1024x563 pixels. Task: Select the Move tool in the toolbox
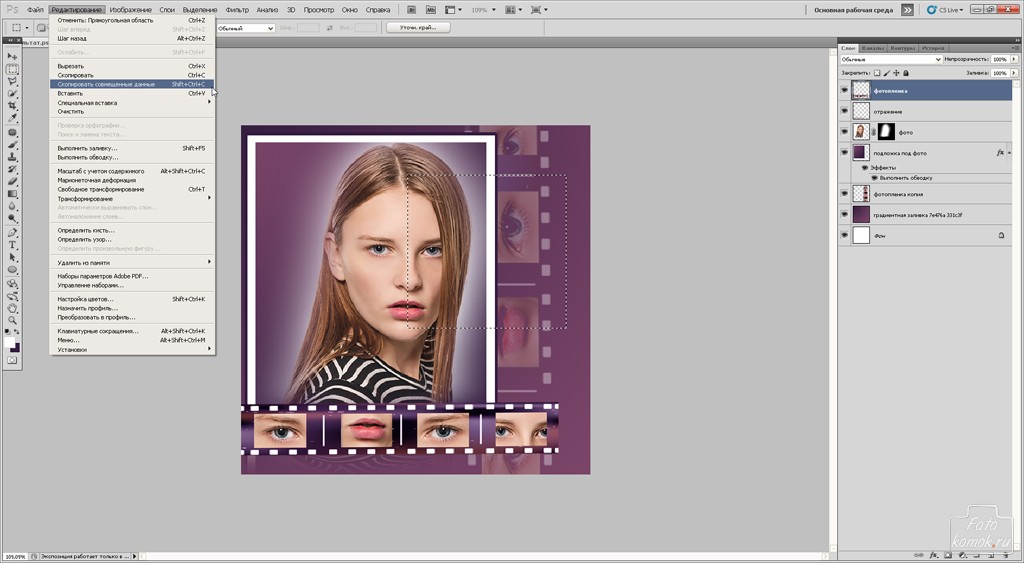(x=13, y=57)
